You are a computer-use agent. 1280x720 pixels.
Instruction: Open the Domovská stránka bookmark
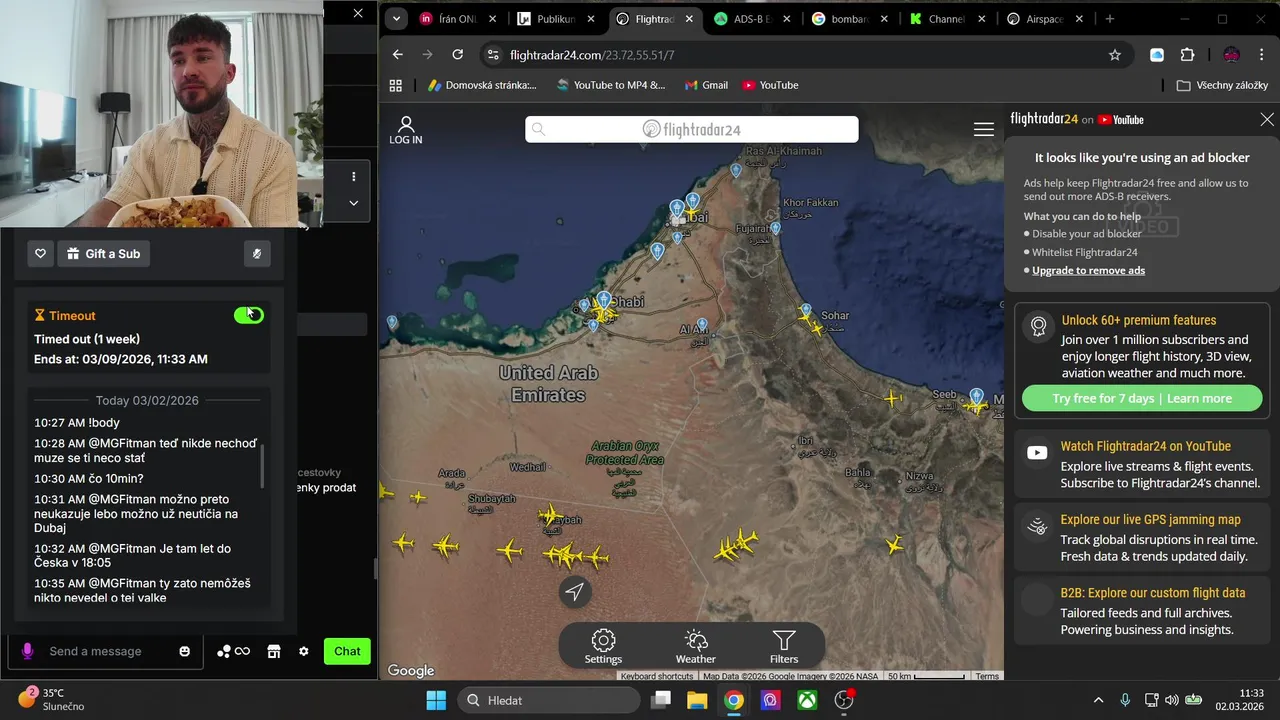(x=482, y=85)
